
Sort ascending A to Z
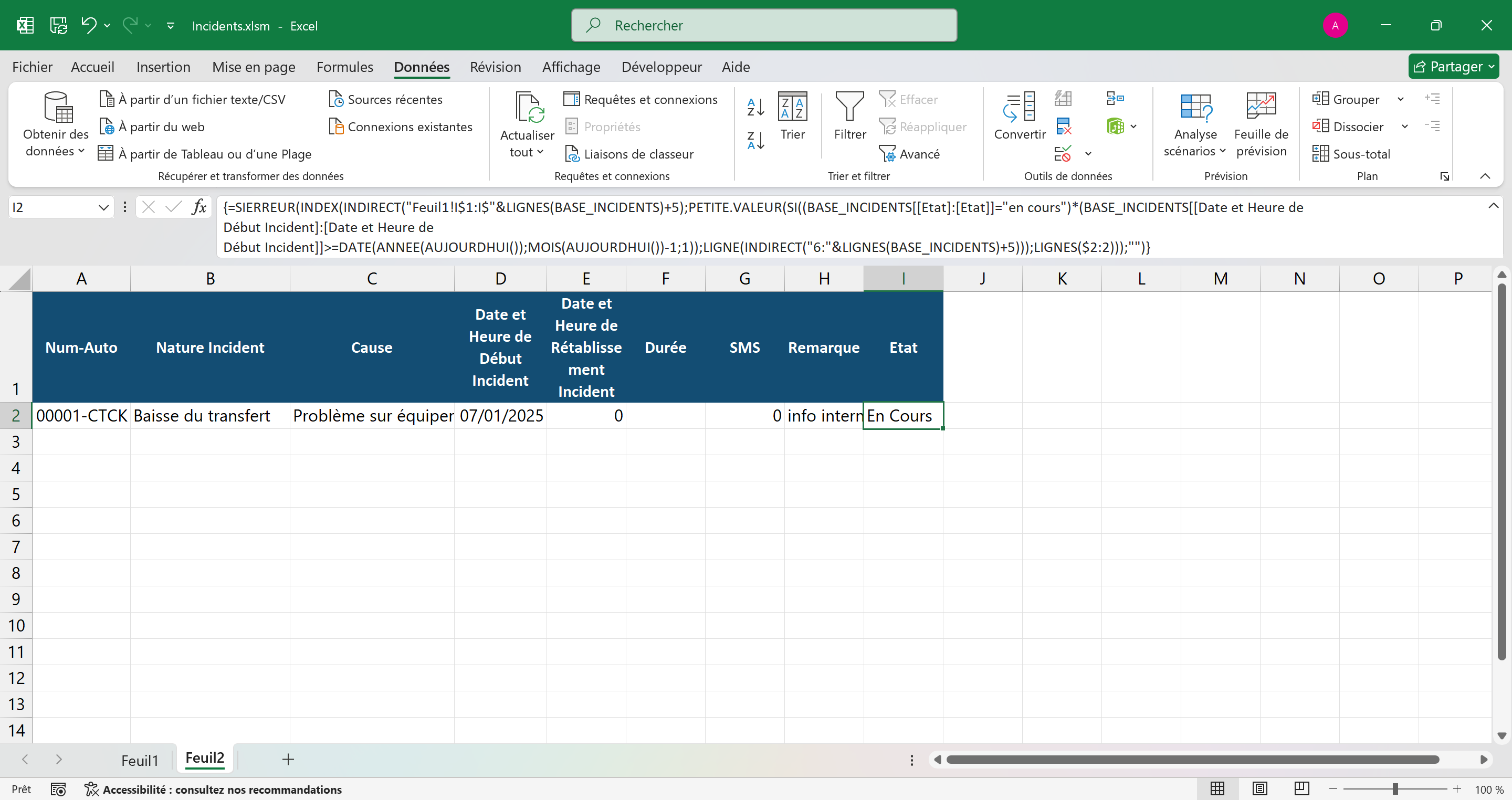755,107
